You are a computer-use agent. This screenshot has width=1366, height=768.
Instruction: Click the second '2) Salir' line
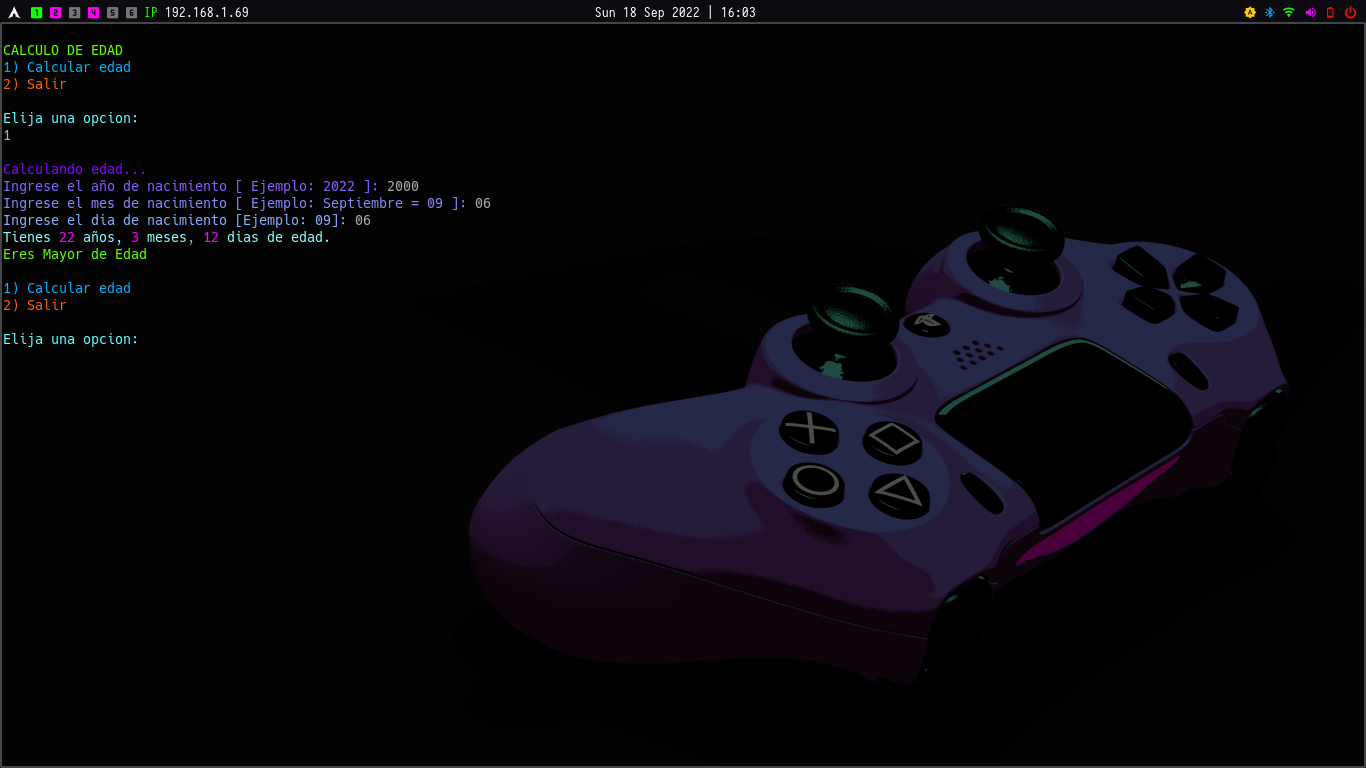pyautogui.click(x=35, y=305)
